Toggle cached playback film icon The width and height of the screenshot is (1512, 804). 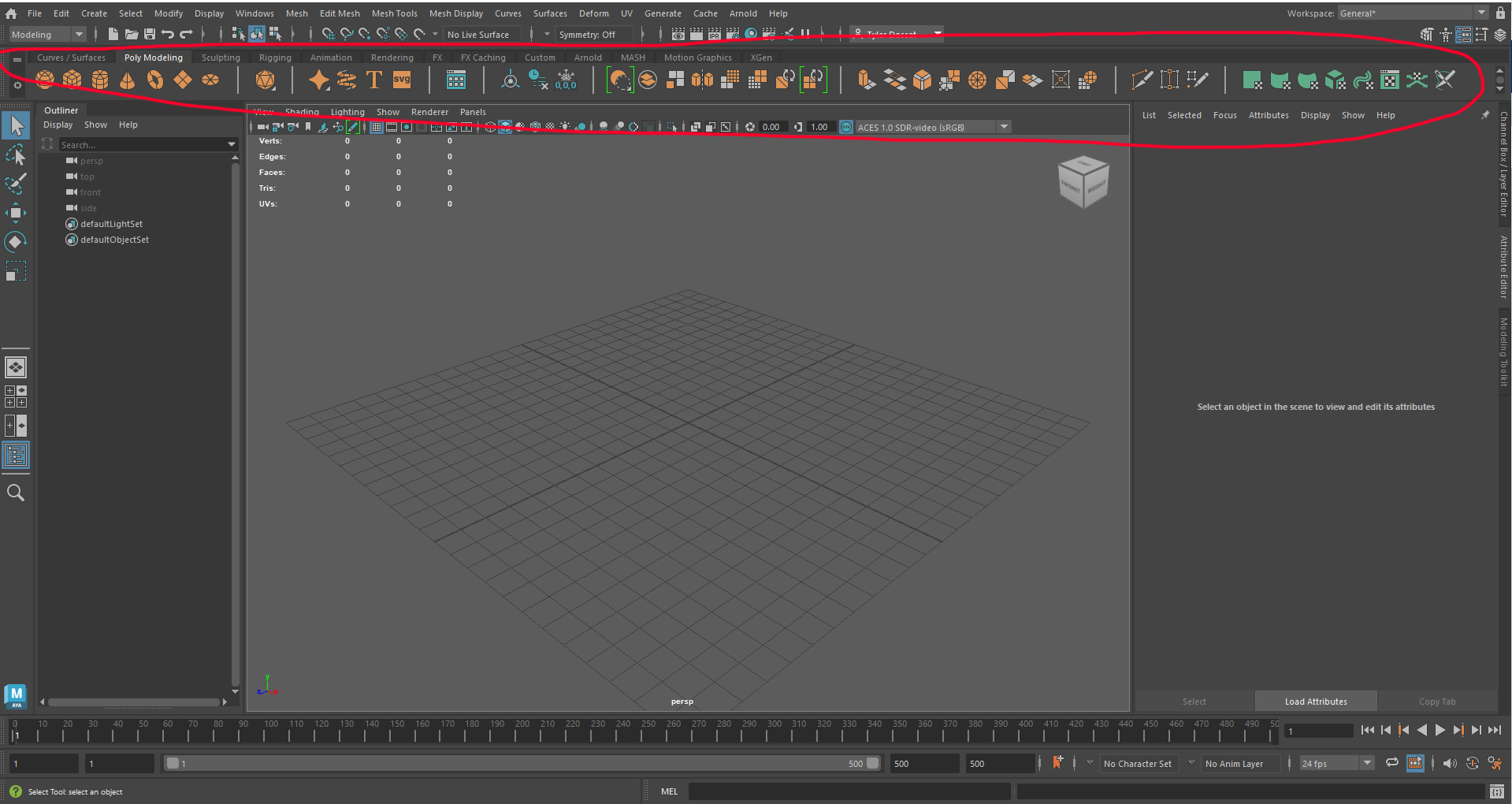click(x=1415, y=763)
